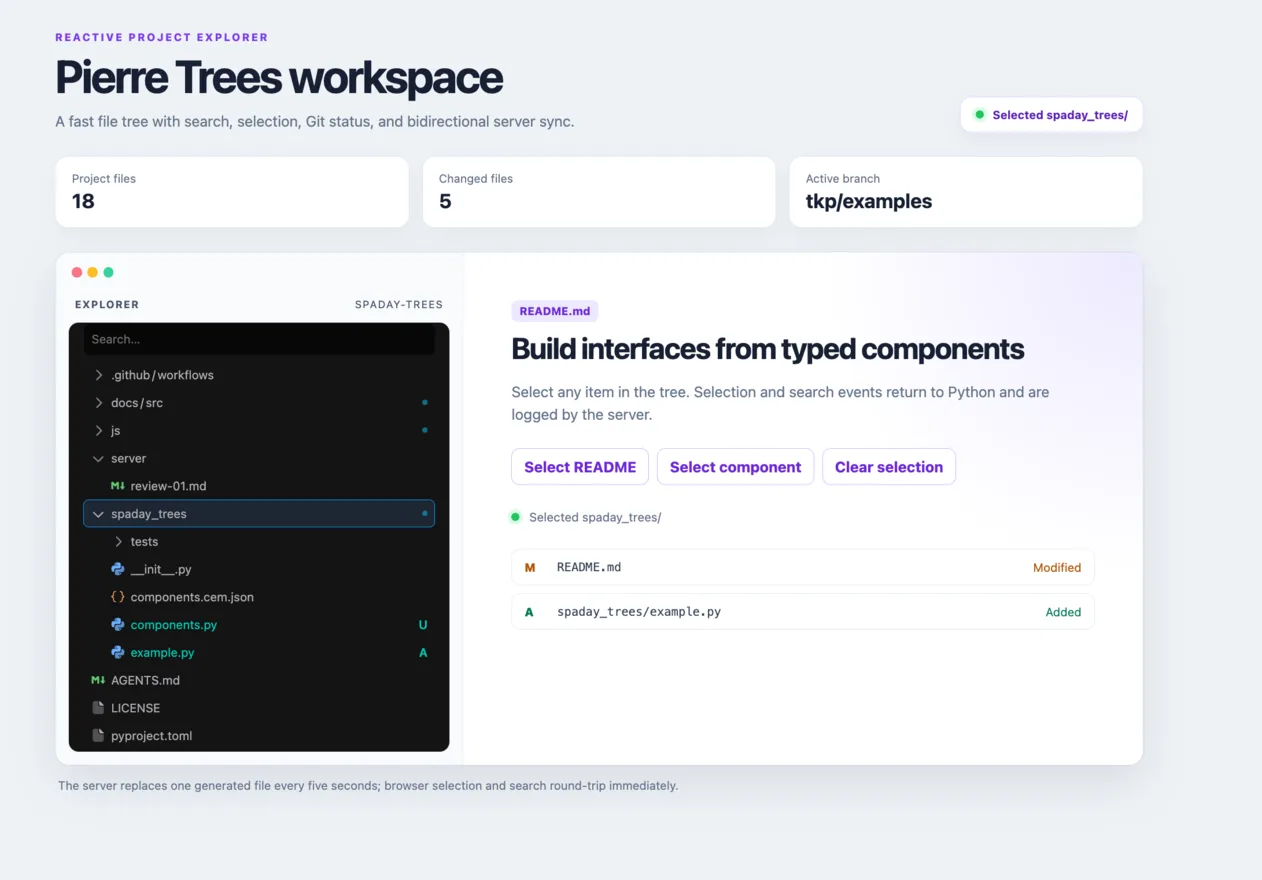The width and height of the screenshot is (1262, 880).
Task: Select the example.py file name in the tree
Action: pyautogui.click(x=162, y=652)
